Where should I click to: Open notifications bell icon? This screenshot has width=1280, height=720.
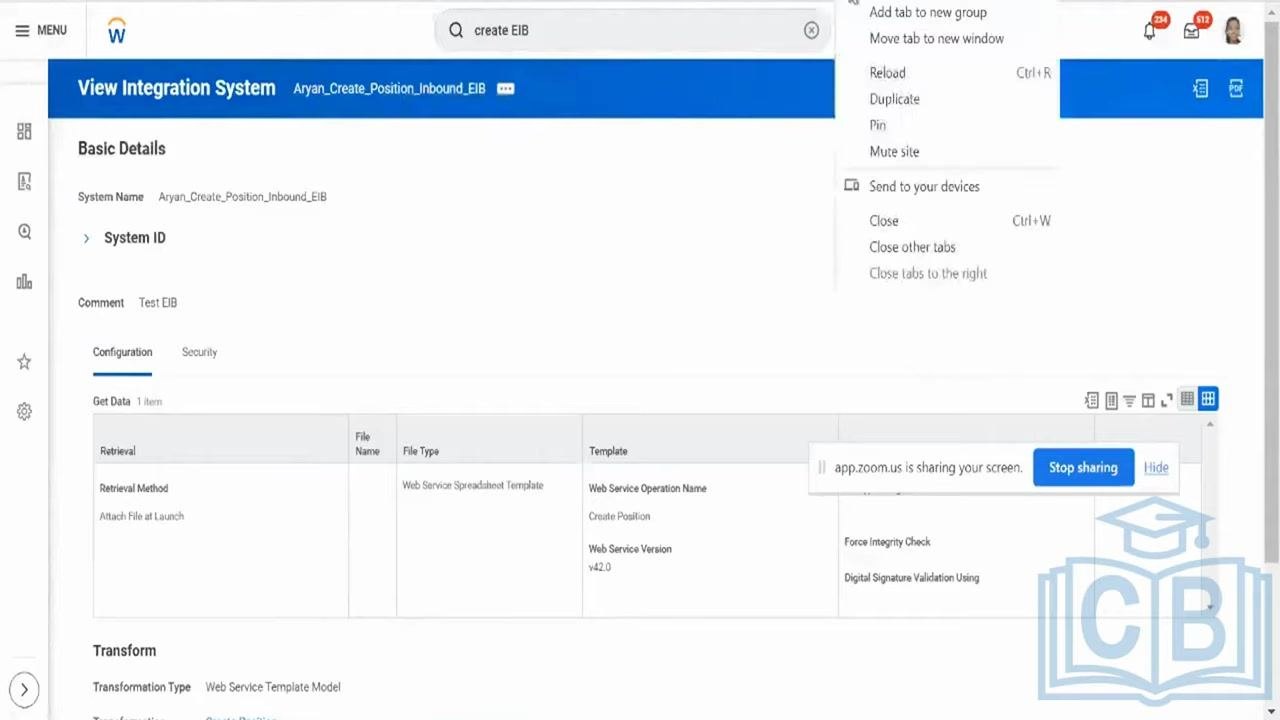(1150, 31)
